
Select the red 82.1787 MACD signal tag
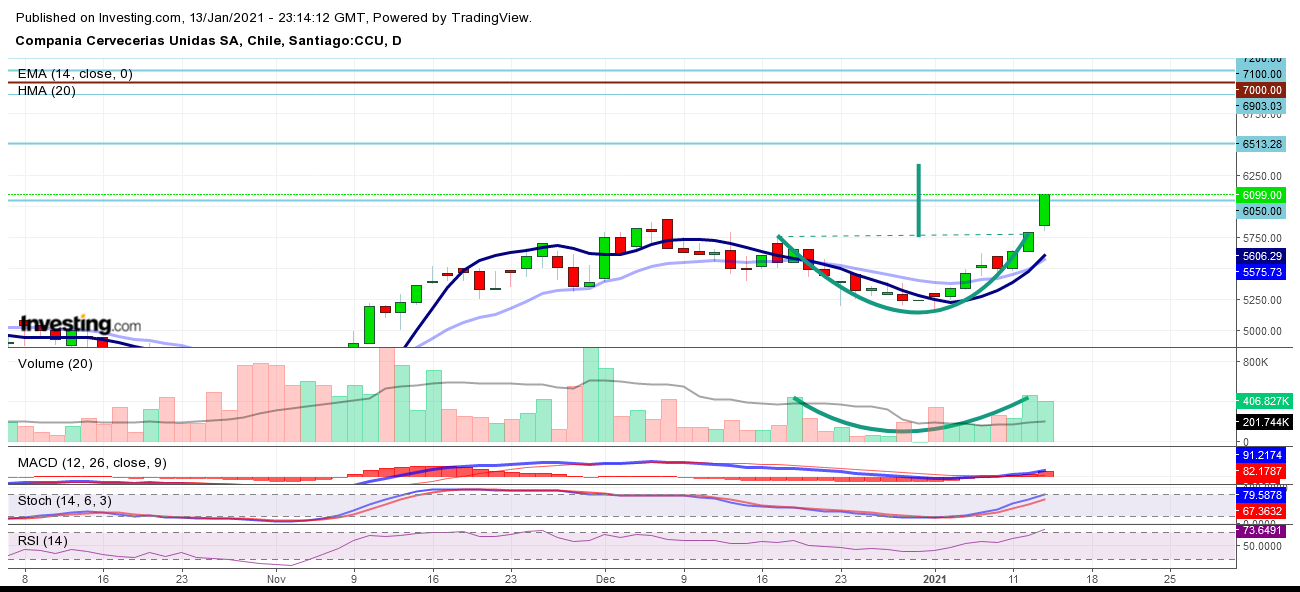click(1263, 471)
